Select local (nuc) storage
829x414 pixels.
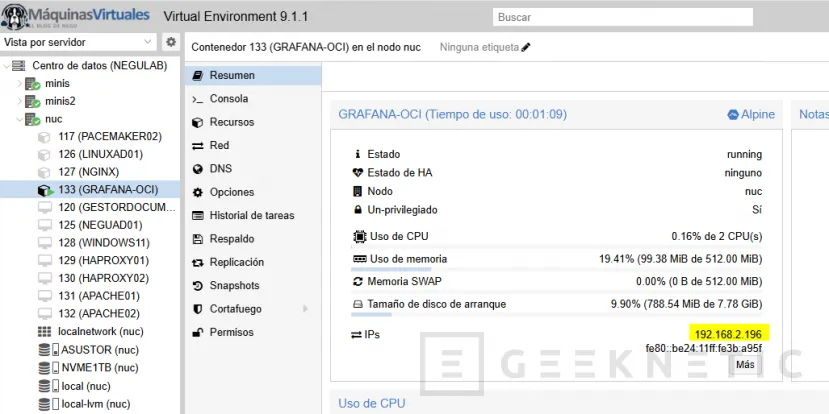(x=86, y=387)
